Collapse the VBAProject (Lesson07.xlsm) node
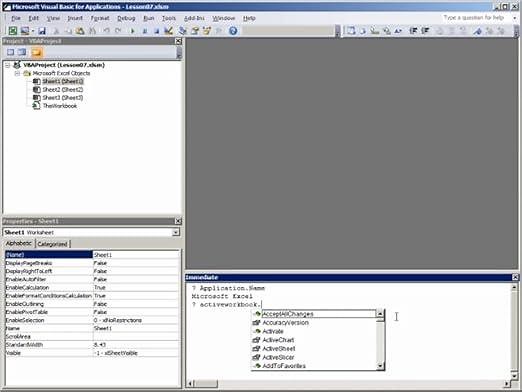This screenshot has height=392, width=522. (x=8, y=65)
